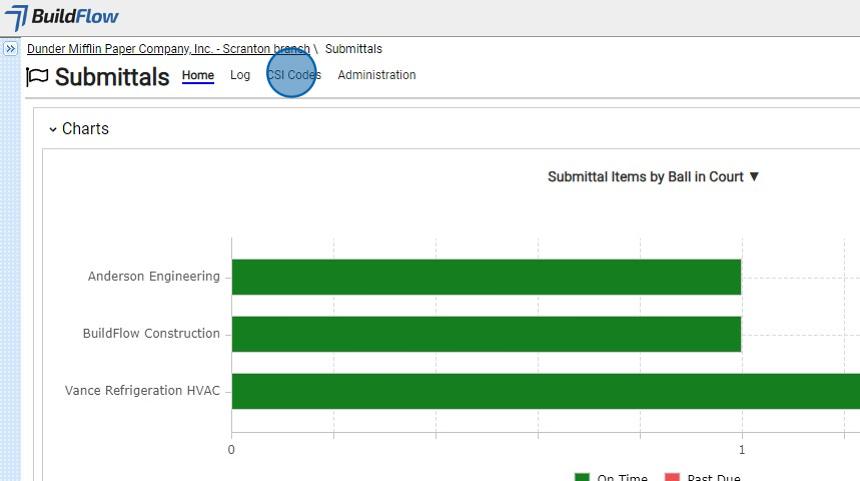Click the Vance Refrigeration HVAC axis label
860x481 pixels.
143,391
